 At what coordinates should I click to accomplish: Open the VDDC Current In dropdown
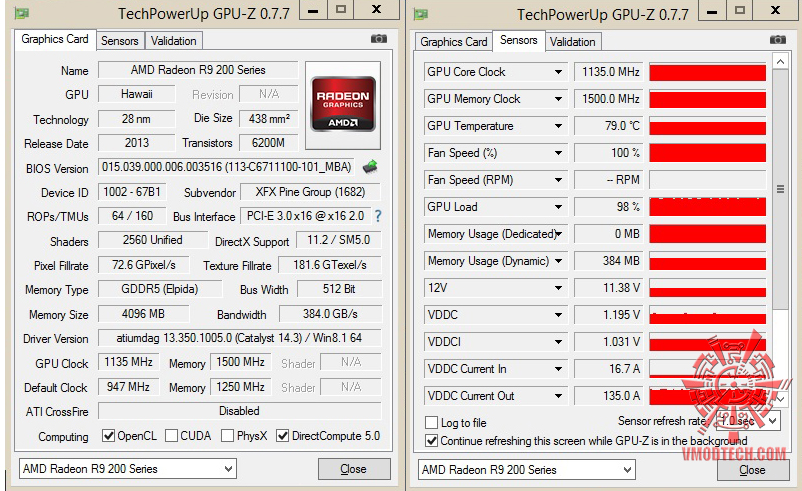[559, 369]
